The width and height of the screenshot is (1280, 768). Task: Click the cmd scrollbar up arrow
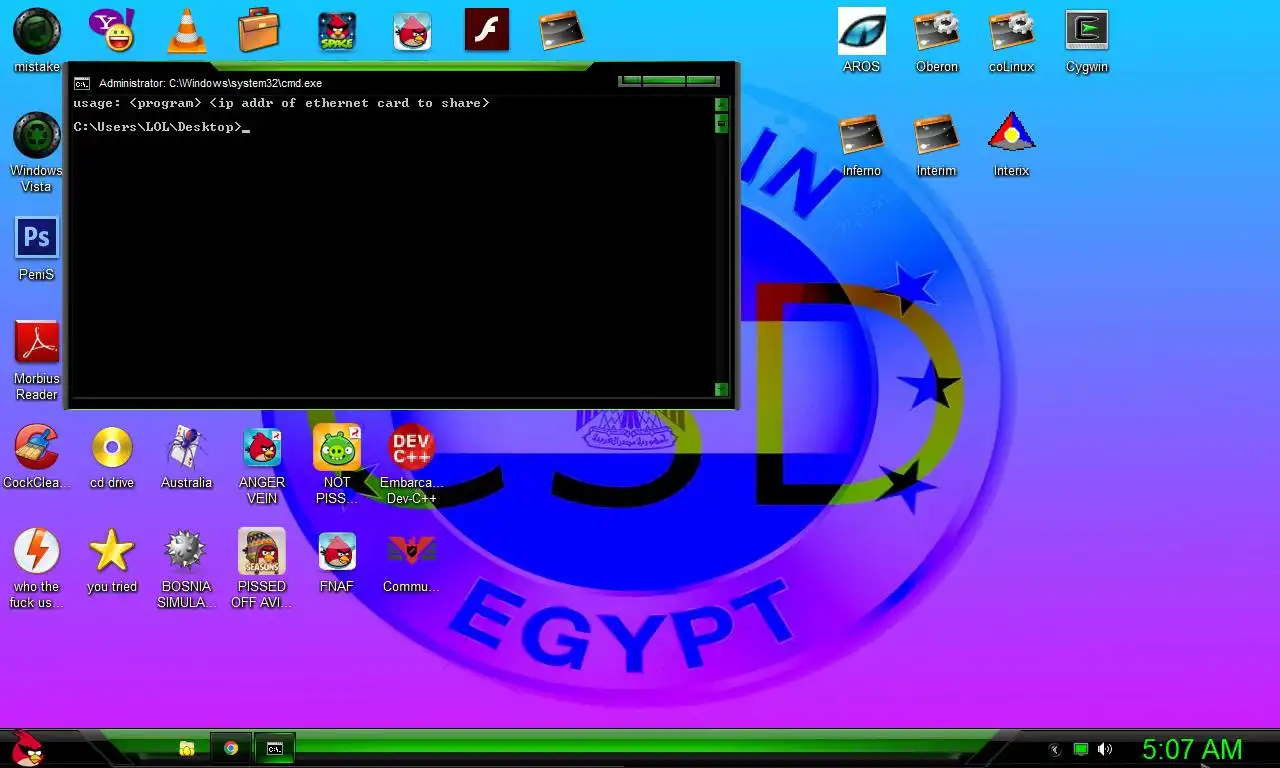721,104
